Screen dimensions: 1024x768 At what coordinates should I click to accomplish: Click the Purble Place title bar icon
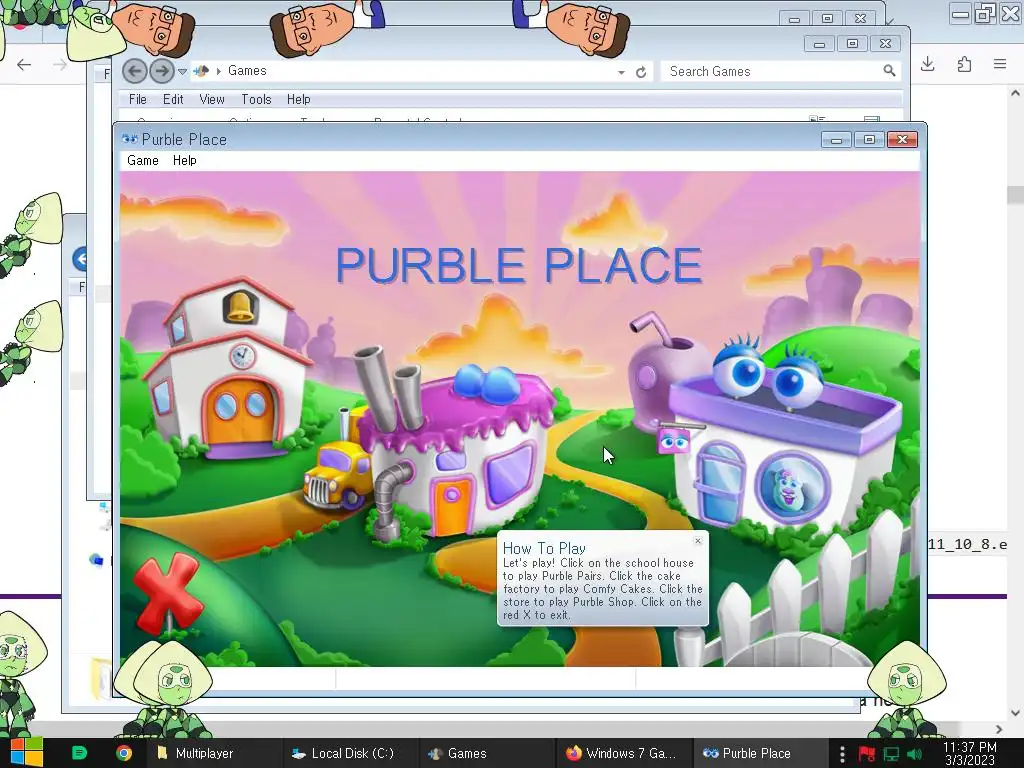pyautogui.click(x=129, y=139)
